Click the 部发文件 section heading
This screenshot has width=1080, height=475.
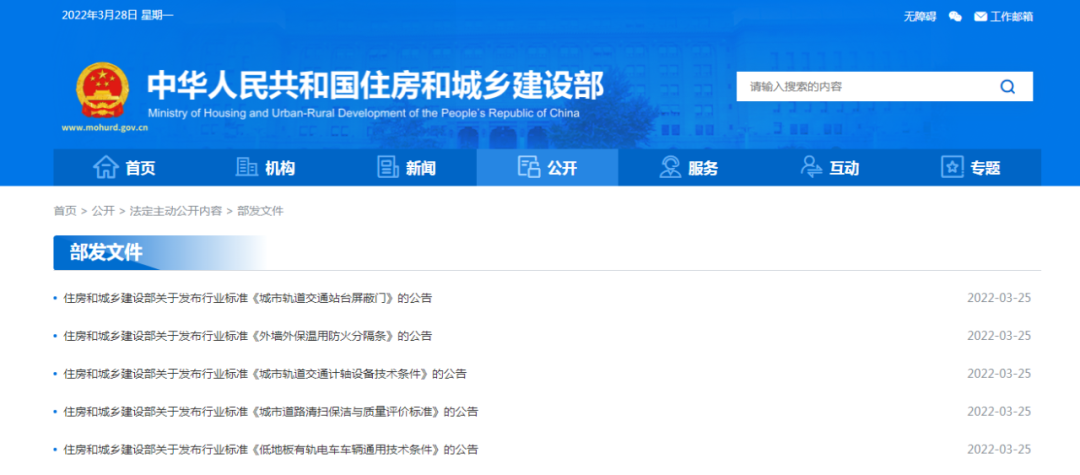[106, 253]
